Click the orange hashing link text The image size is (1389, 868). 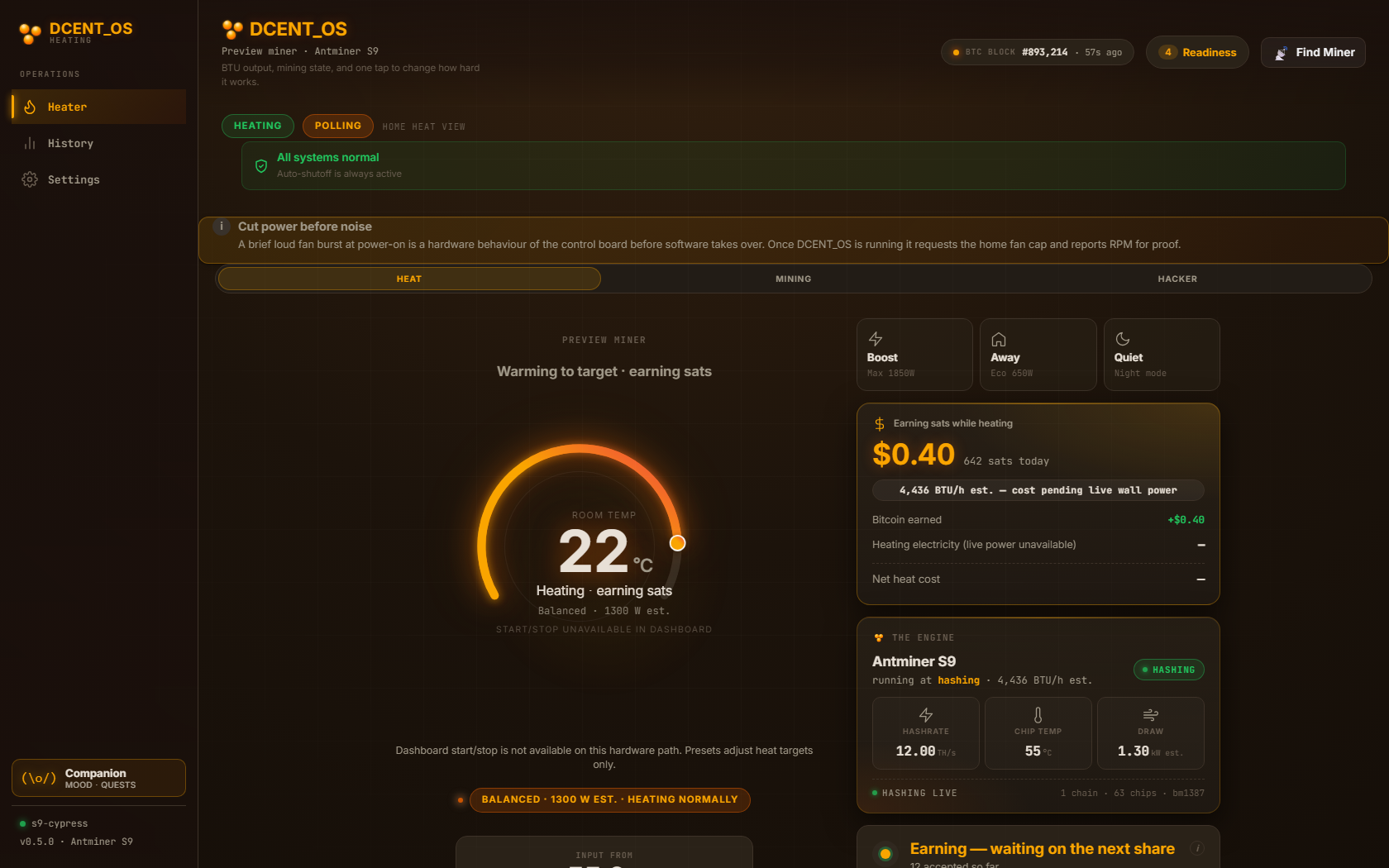(x=958, y=680)
